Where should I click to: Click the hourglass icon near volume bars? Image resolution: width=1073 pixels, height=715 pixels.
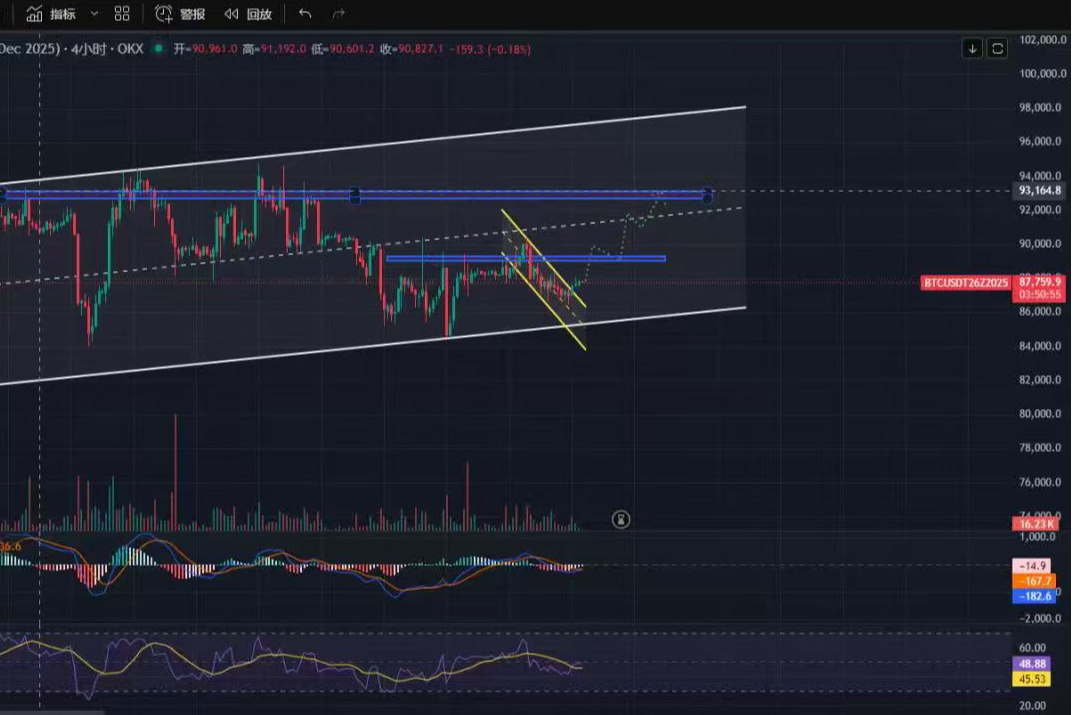621,519
